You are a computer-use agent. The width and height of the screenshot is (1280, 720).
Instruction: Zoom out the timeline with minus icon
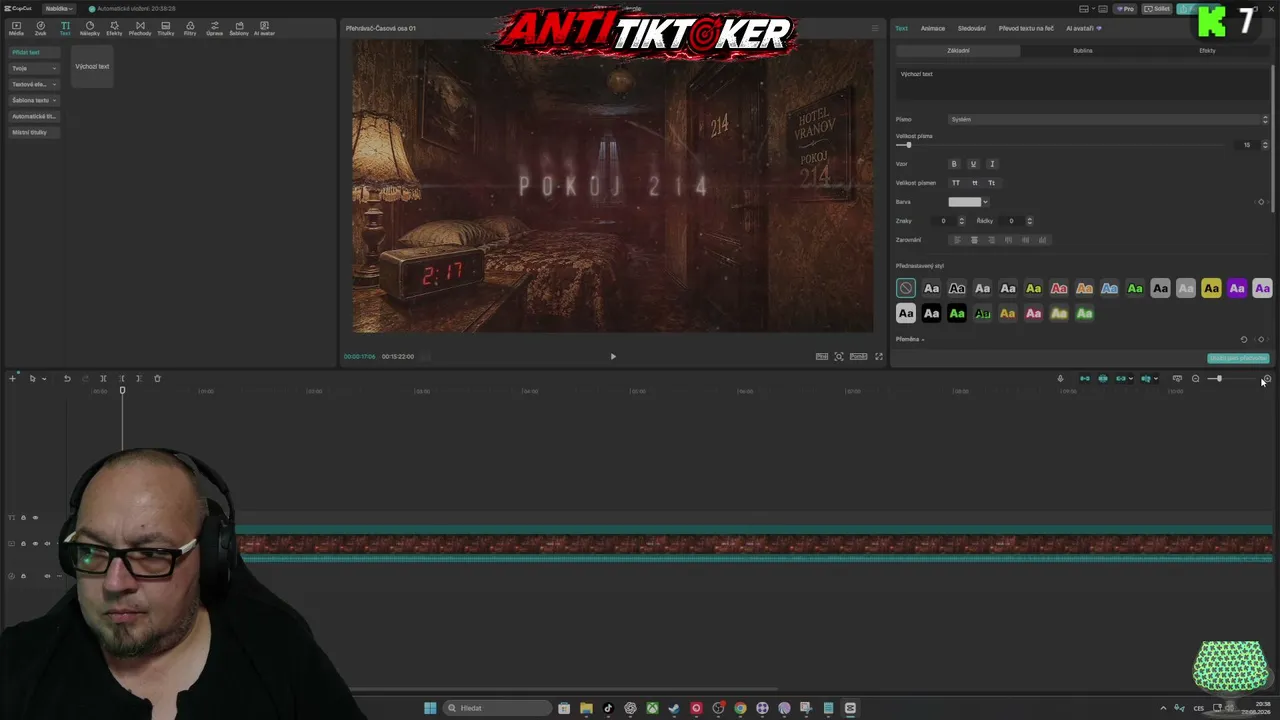coord(1195,379)
